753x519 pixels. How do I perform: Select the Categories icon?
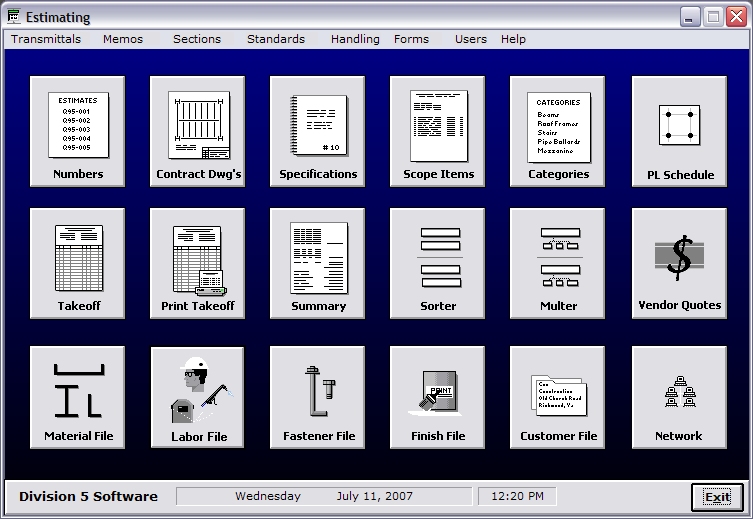(x=558, y=131)
